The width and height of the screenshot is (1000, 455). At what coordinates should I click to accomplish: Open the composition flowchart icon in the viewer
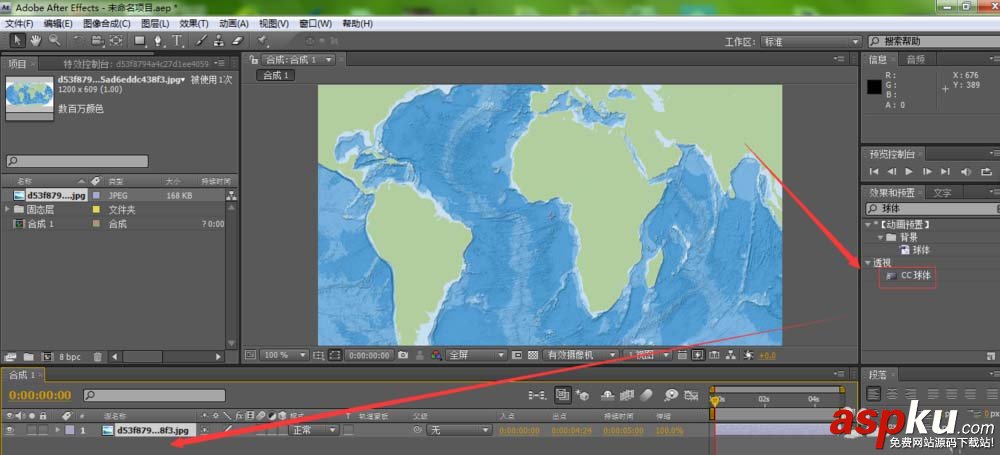point(731,355)
